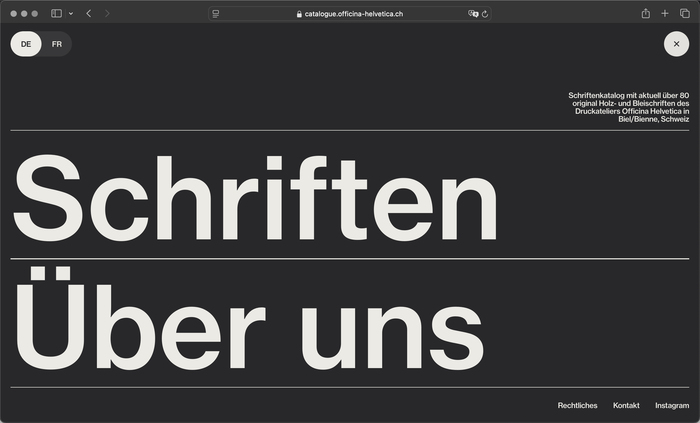The height and width of the screenshot is (423, 700).
Task: Open the Rechtliches link
Action: tap(577, 405)
